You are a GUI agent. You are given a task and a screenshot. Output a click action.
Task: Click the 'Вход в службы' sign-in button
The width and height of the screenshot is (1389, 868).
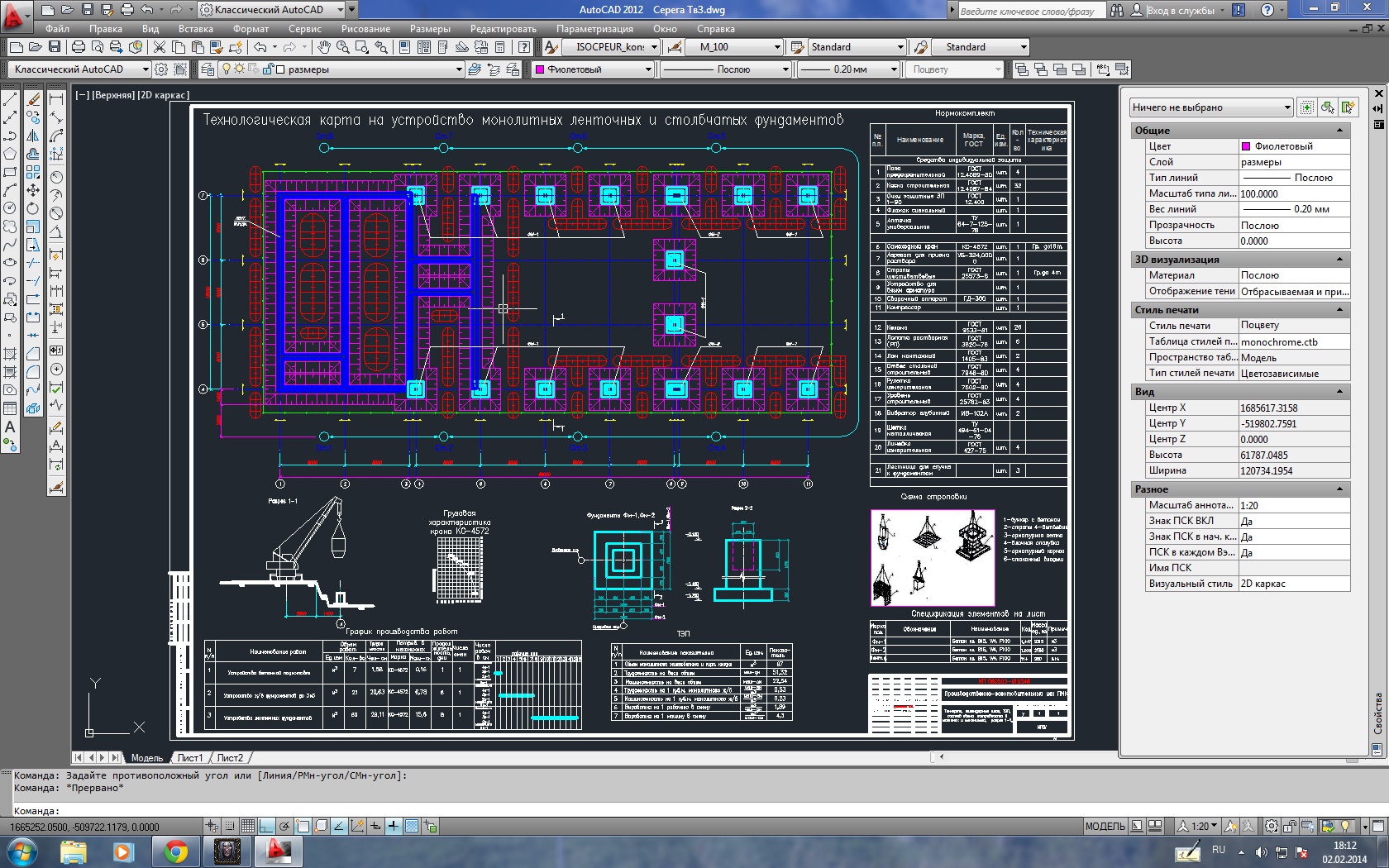click(x=1179, y=10)
